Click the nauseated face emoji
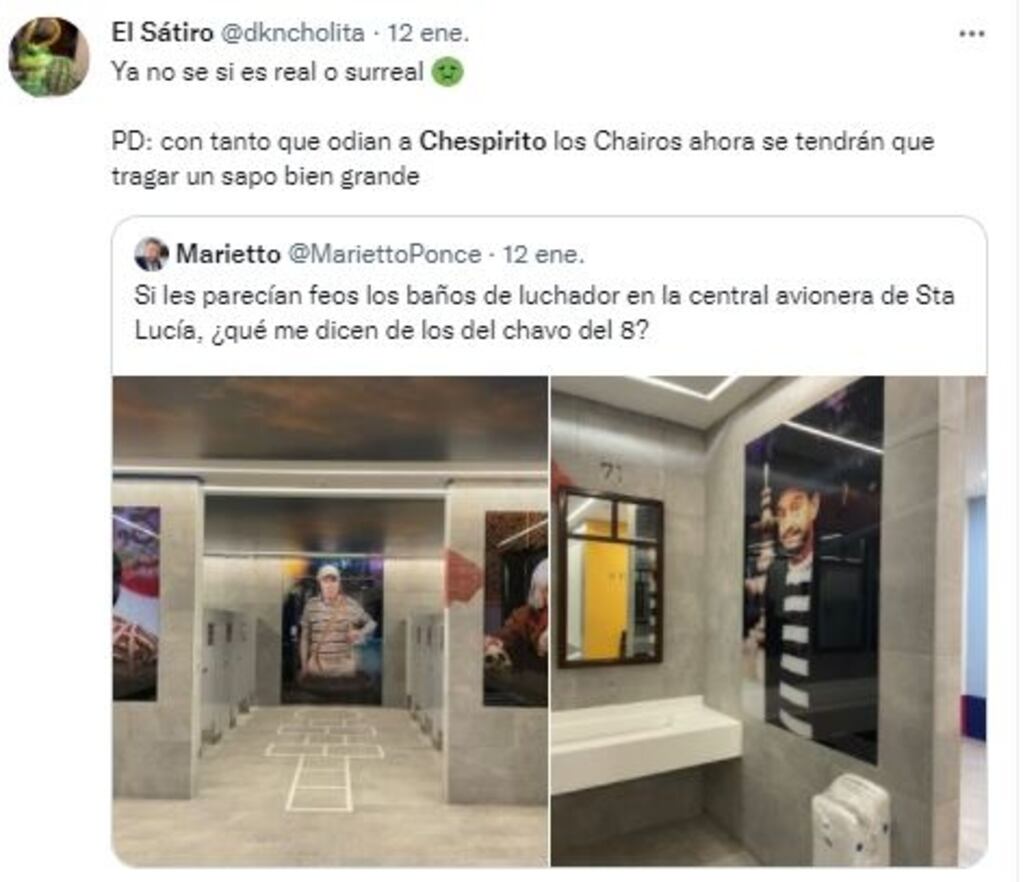 coord(448,72)
